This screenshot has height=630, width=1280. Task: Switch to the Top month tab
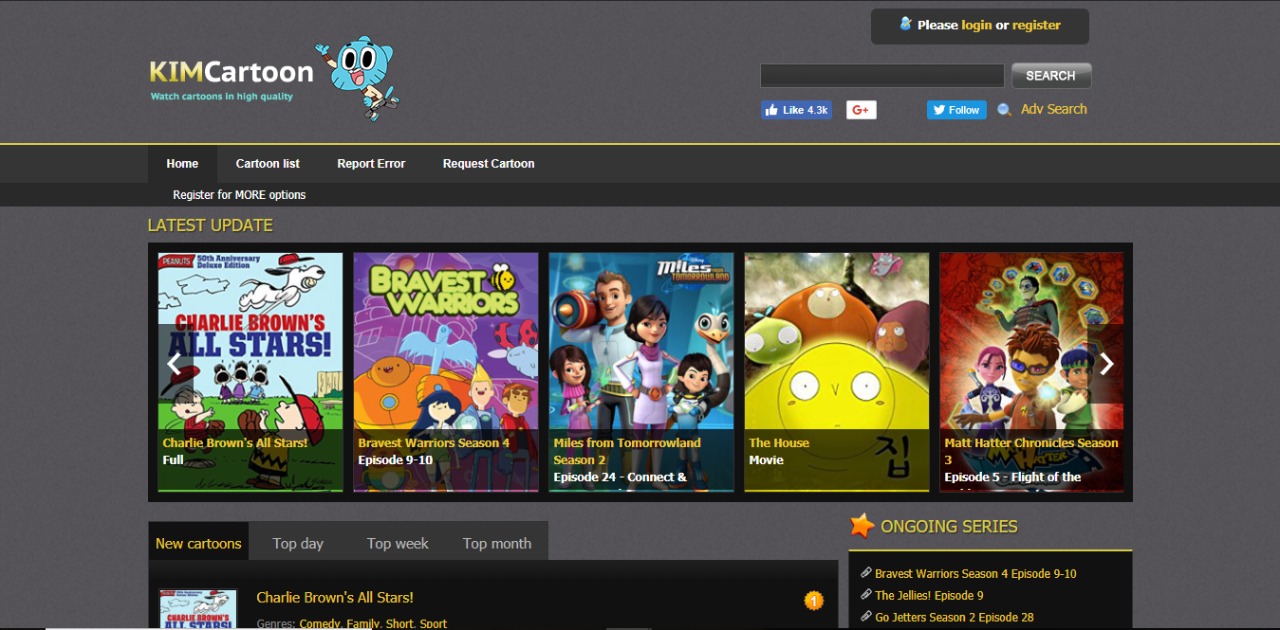(497, 543)
